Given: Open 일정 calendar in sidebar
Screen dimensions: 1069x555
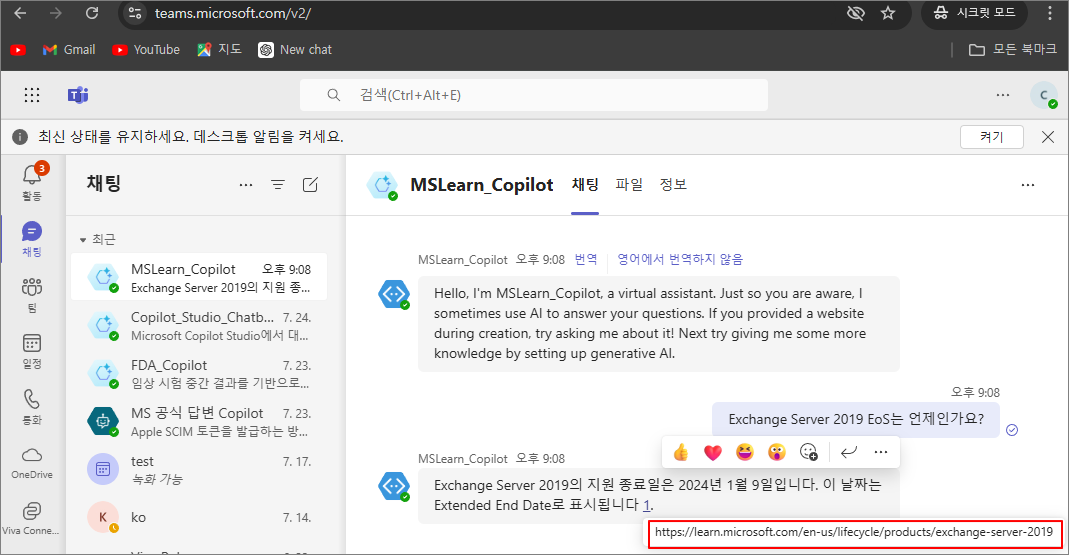Looking at the screenshot, I should (32, 350).
